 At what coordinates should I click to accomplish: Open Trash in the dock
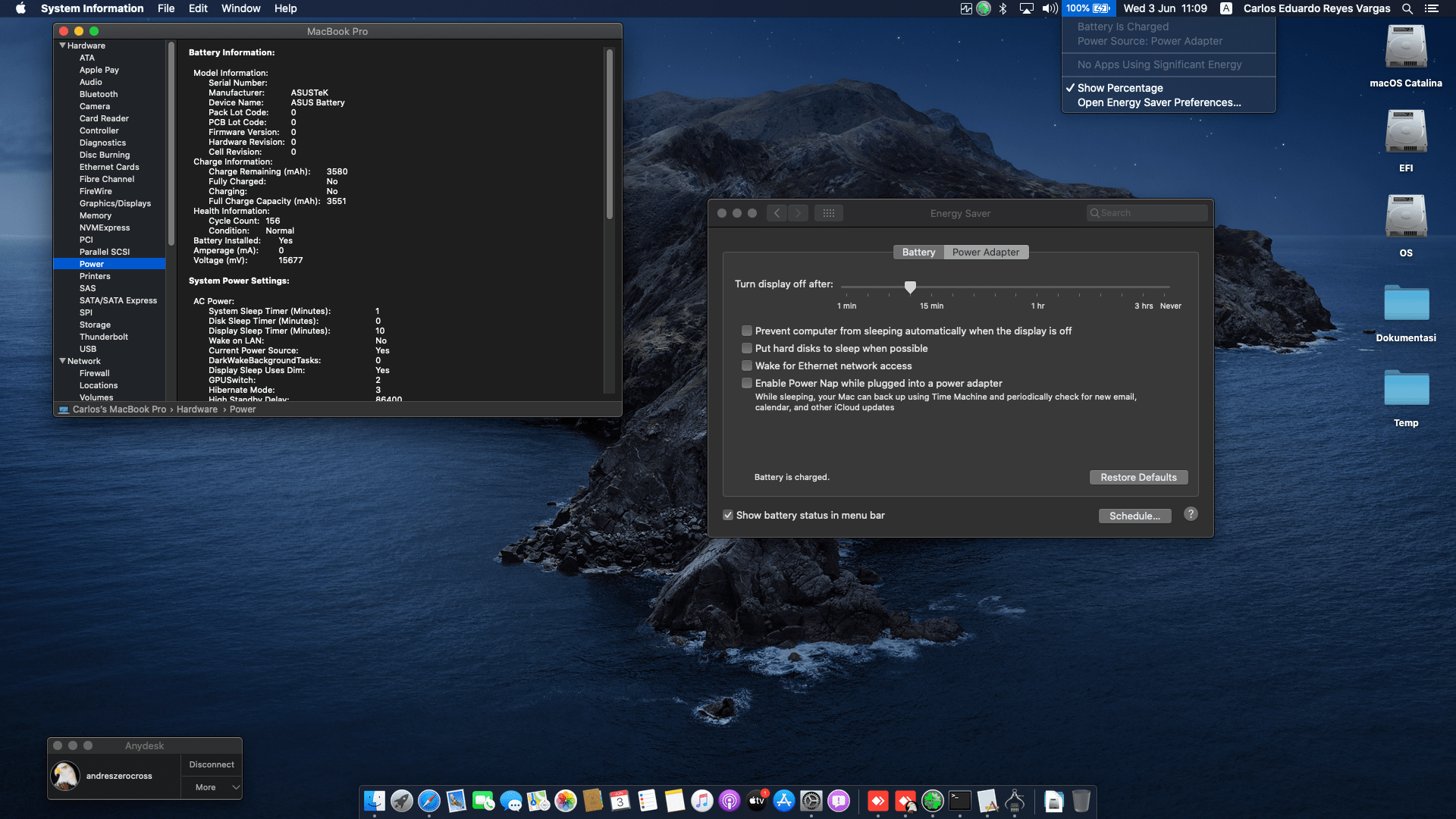coord(1081,801)
